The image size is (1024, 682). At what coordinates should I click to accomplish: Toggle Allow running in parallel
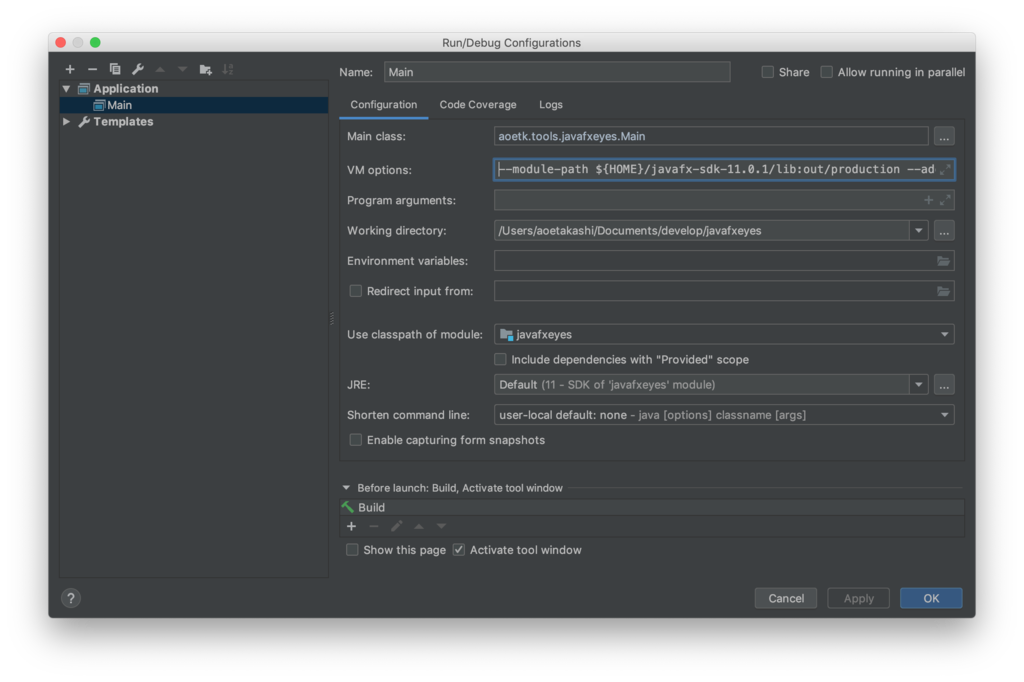pyautogui.click(x=826, y=72)
